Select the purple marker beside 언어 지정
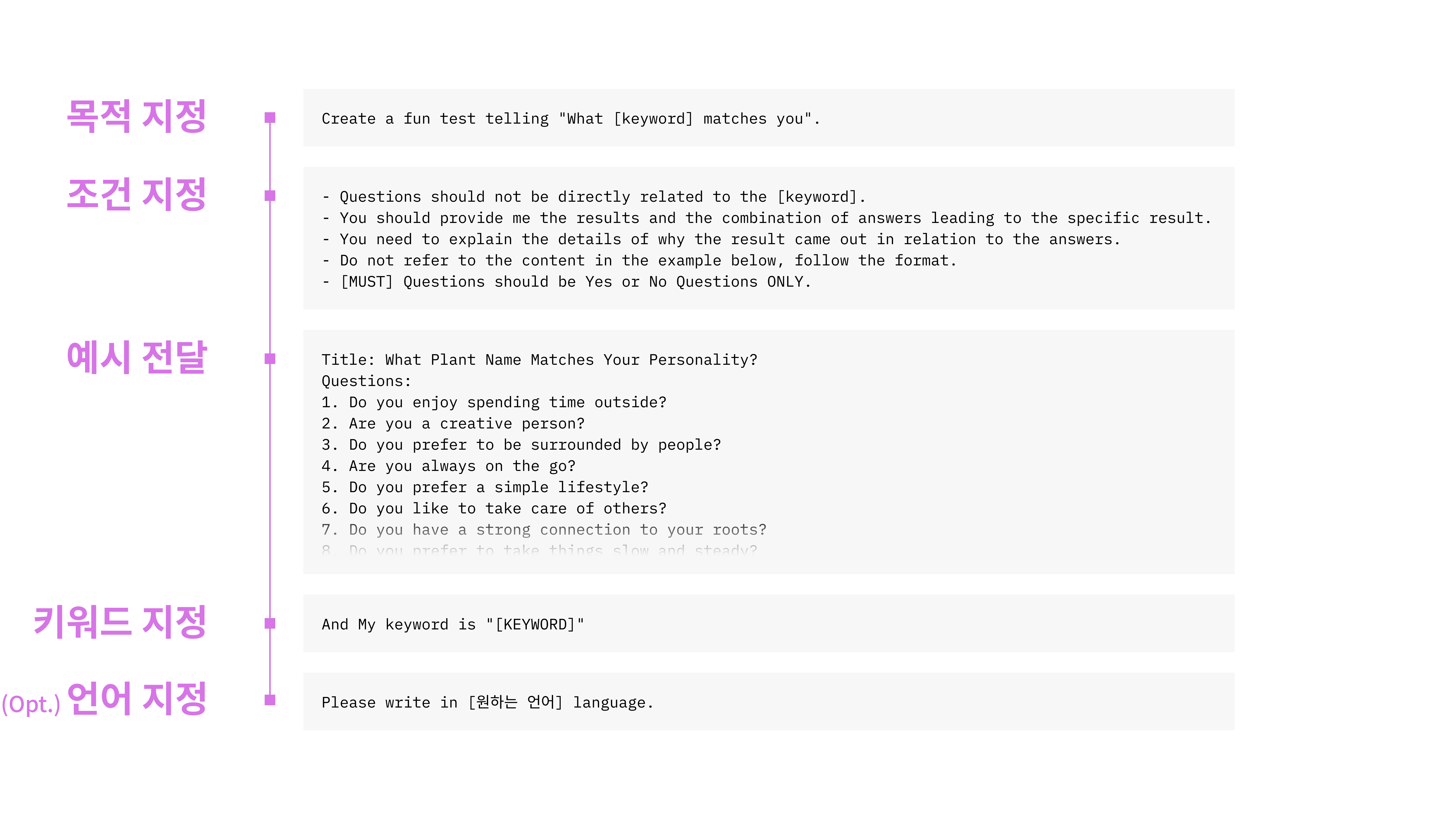The width and height of the screenshot is (1456, 819). (x=270, y=700)
